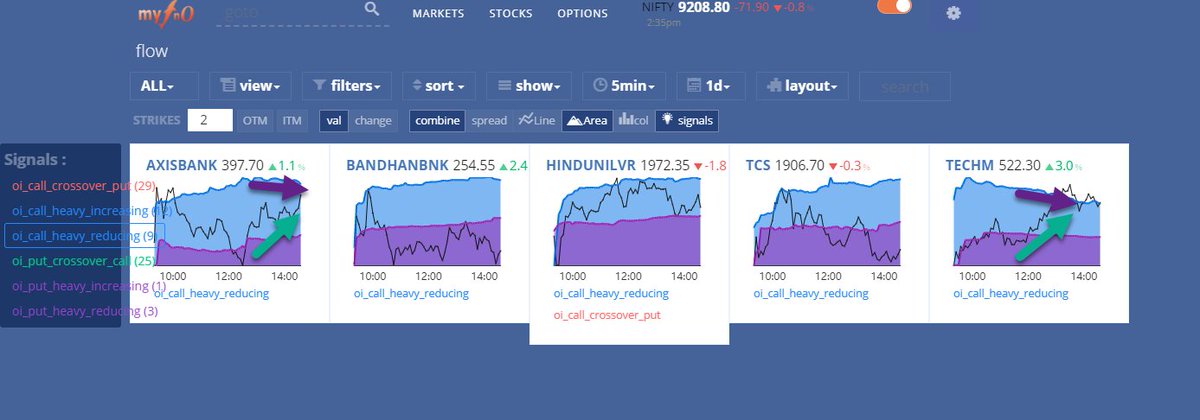1200x420 pixels.
Task: Toggle the ITM strikes button
Action: tap(292, 120)
